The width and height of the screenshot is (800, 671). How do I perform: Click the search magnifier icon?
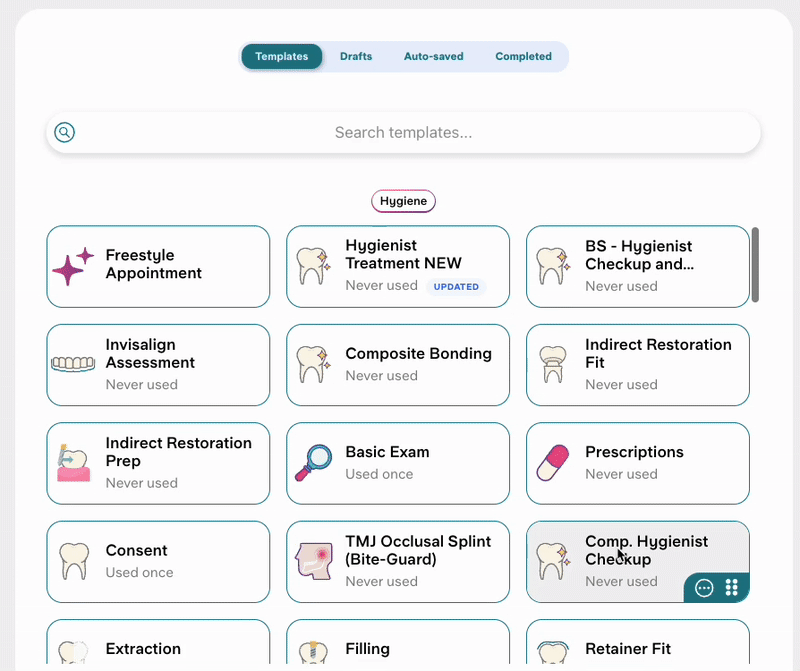tap(65, 132)
